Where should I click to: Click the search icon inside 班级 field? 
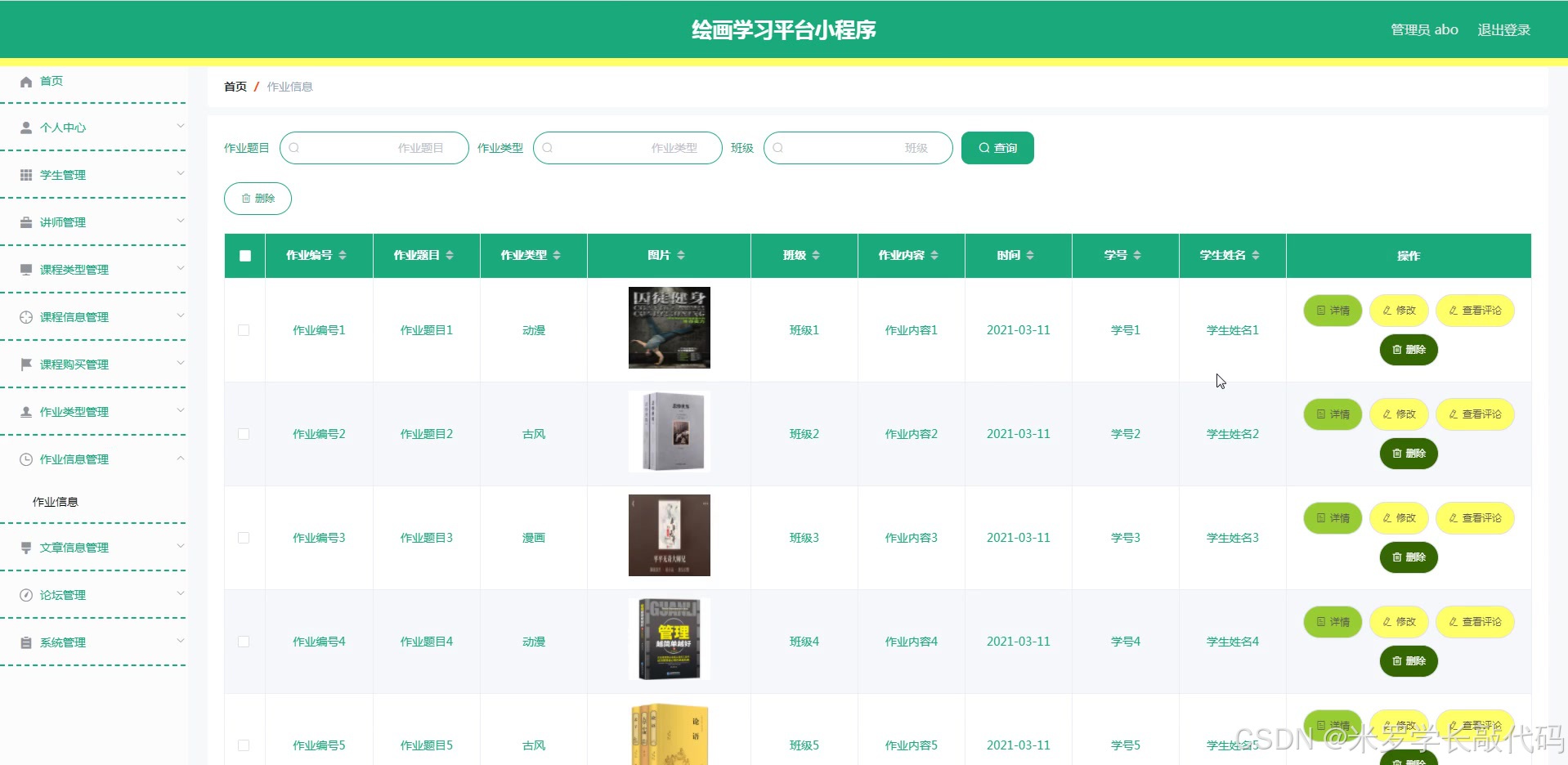pyautogui.click(x=778, y=148)
